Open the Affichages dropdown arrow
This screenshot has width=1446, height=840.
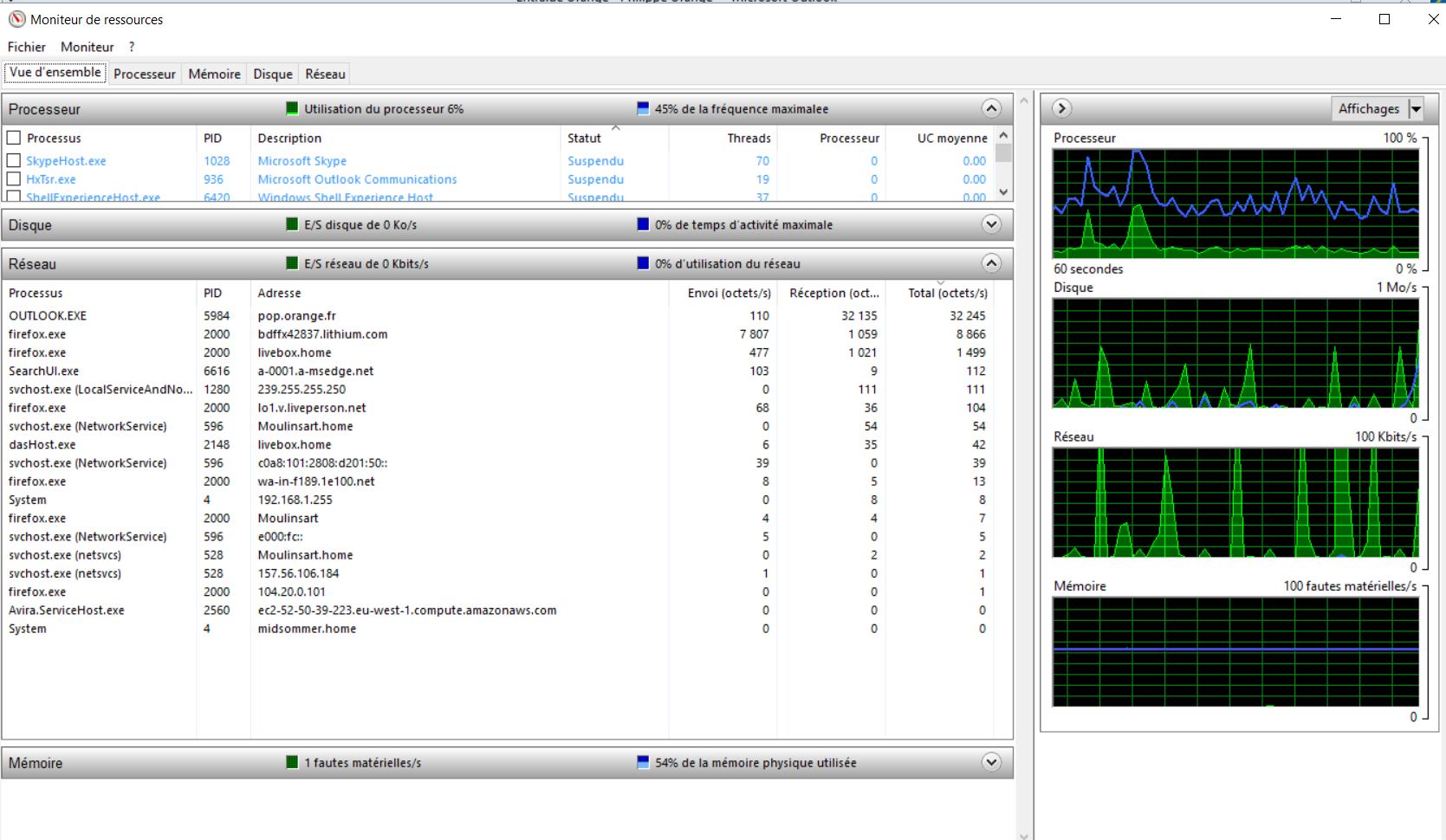click(x=1416, y=109)
